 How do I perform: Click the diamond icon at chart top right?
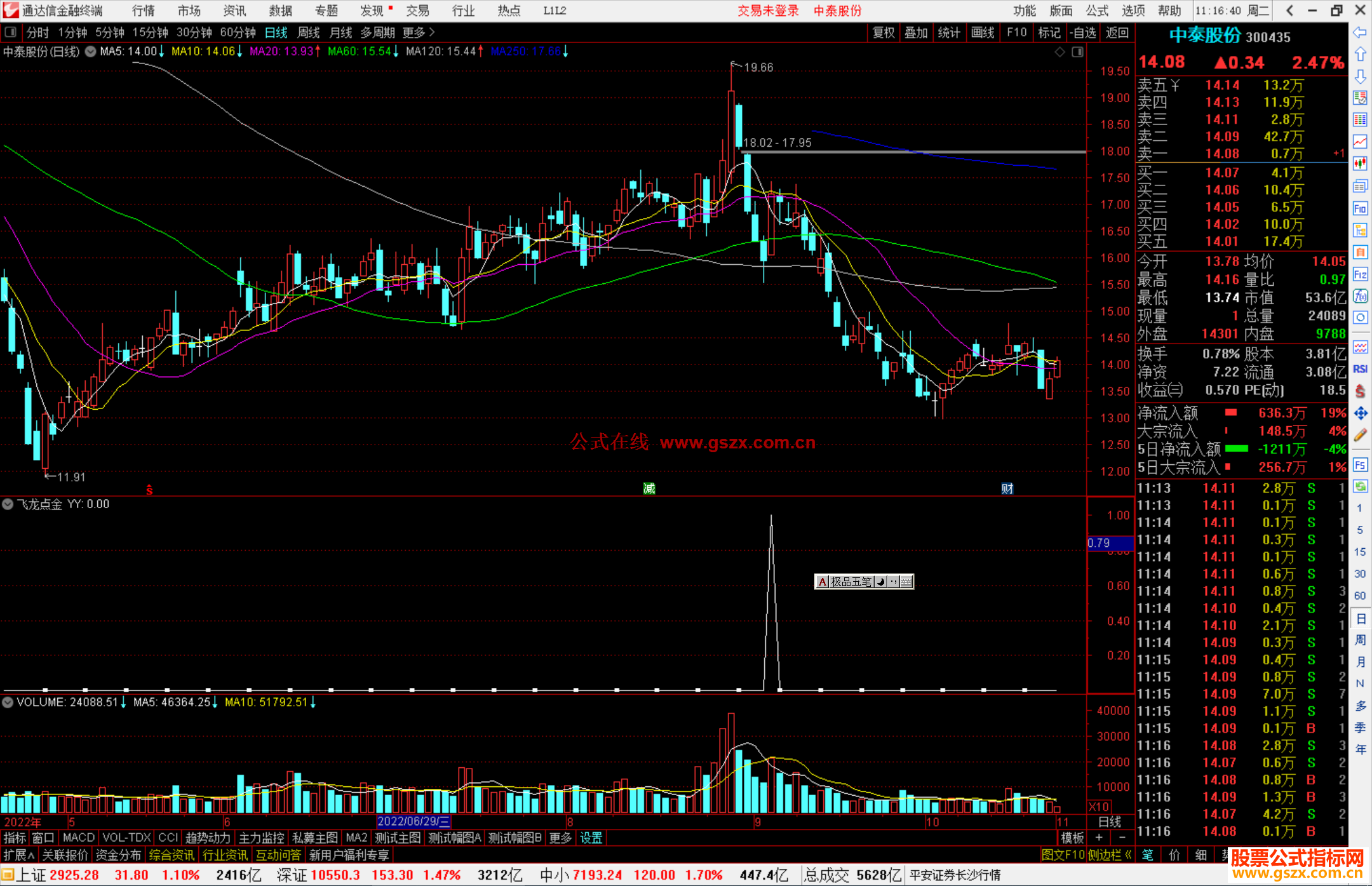(x=1059, y=52)
